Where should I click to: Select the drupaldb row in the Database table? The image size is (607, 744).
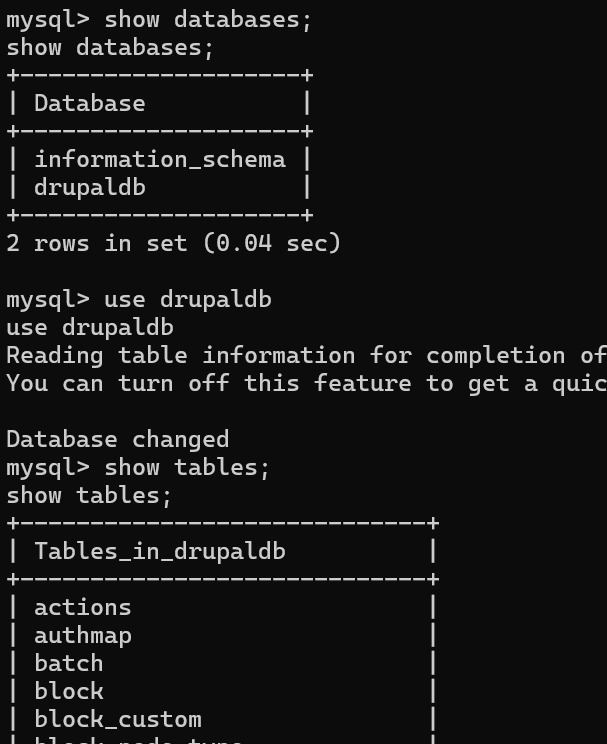pos(89,187)
